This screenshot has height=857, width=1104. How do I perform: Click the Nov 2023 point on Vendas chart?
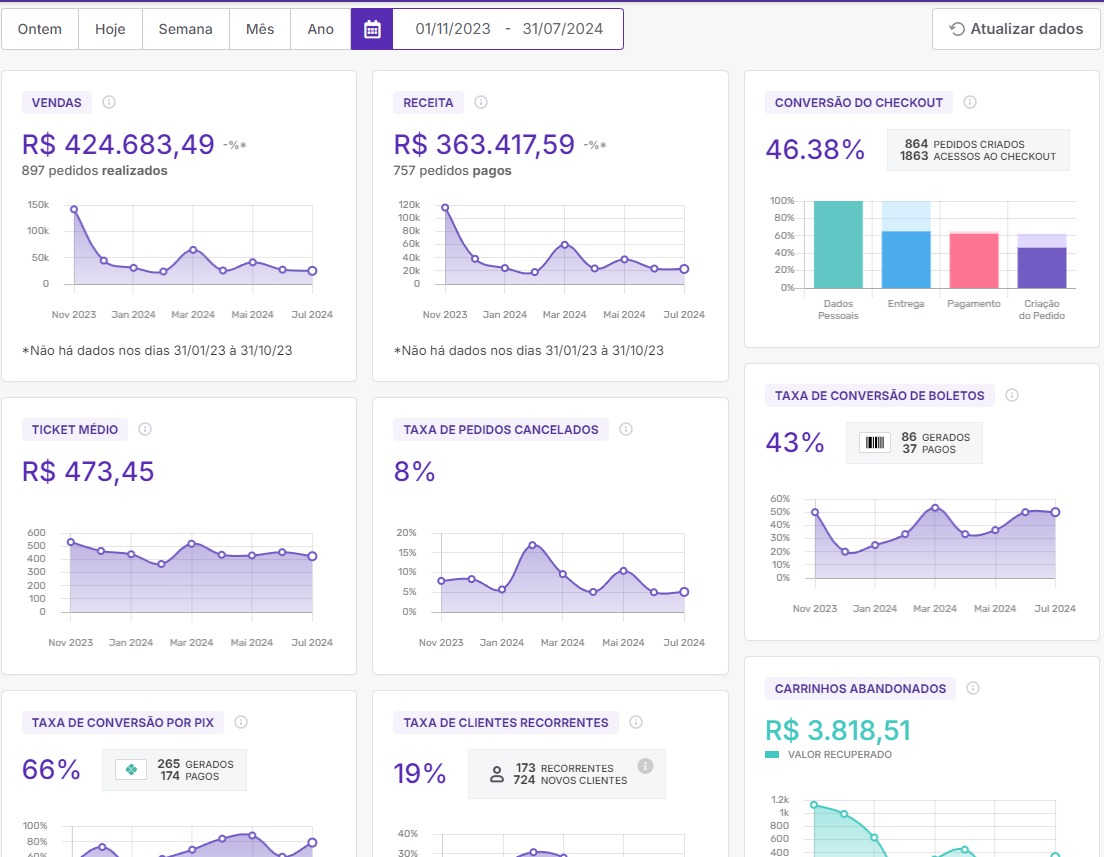[x=74, y=209]
